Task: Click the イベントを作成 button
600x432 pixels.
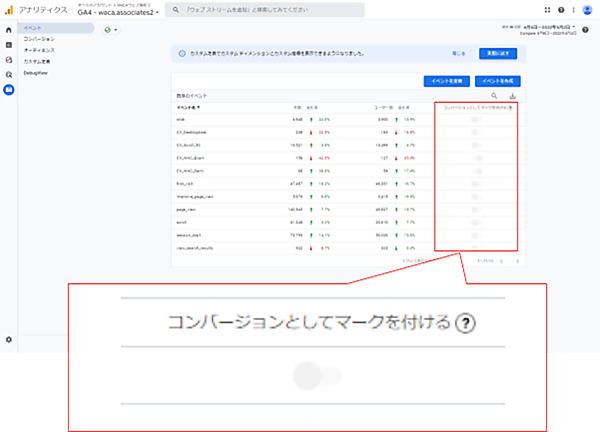Action: point(498,80)
